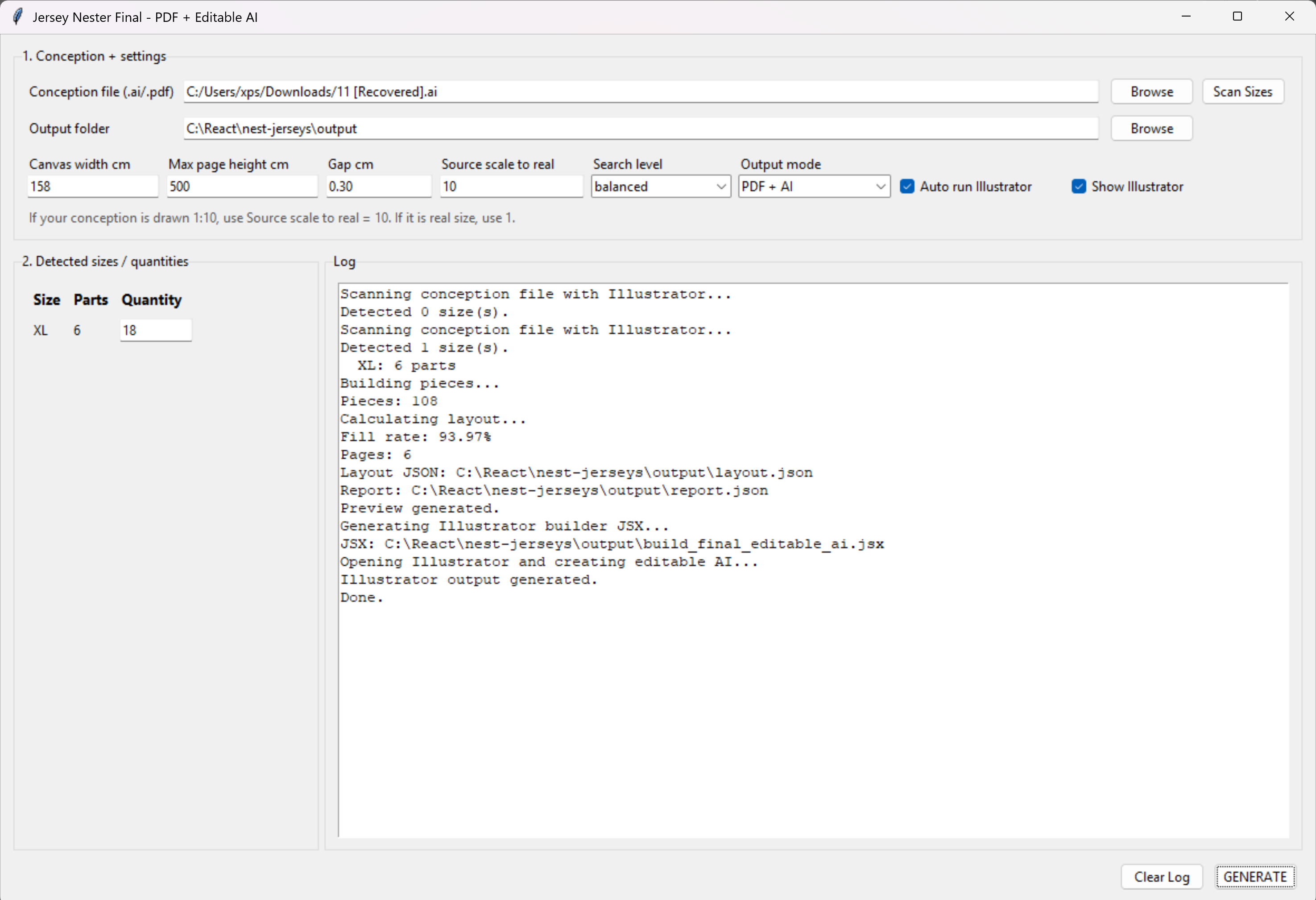The height and width of the screenshot is (900, 1316).
Task: Maximize the Jersey Nester window
Action: click(x=1237, y=17)
